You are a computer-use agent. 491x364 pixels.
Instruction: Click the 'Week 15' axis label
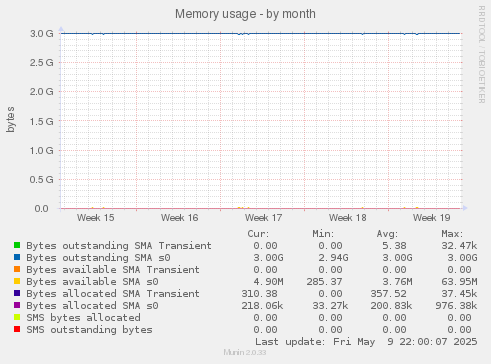click(96, 218)
